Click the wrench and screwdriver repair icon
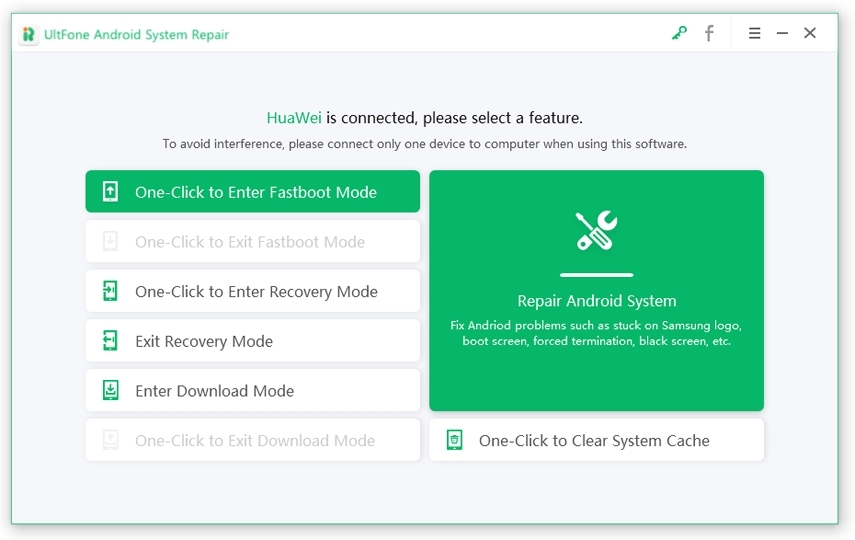855x540 pixels. click(x=596, y=231)
